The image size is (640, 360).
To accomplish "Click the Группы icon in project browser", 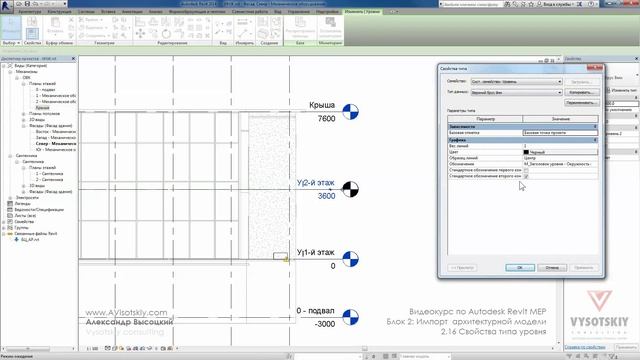I will (x=10, y=227).
